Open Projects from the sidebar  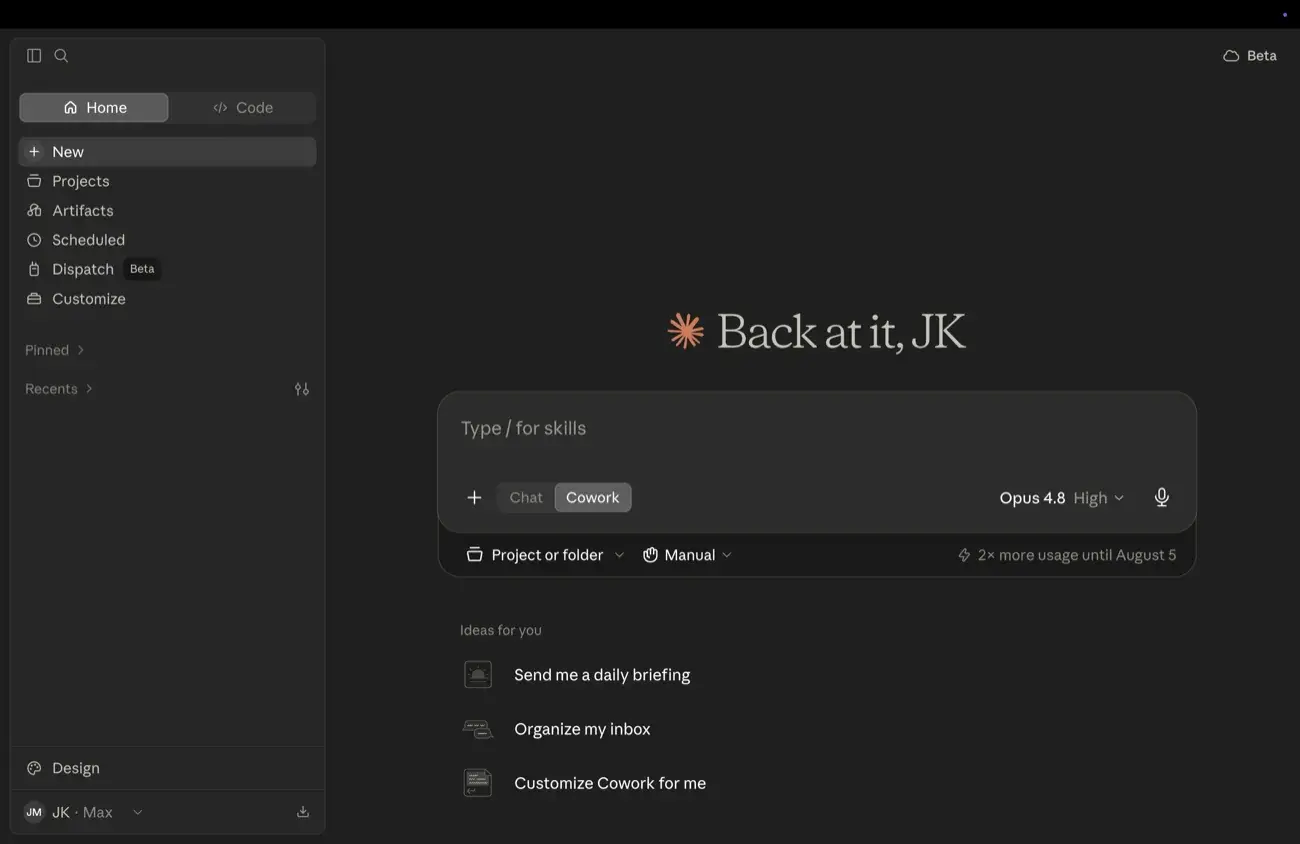pyautogui.click(x=167, y=181)
